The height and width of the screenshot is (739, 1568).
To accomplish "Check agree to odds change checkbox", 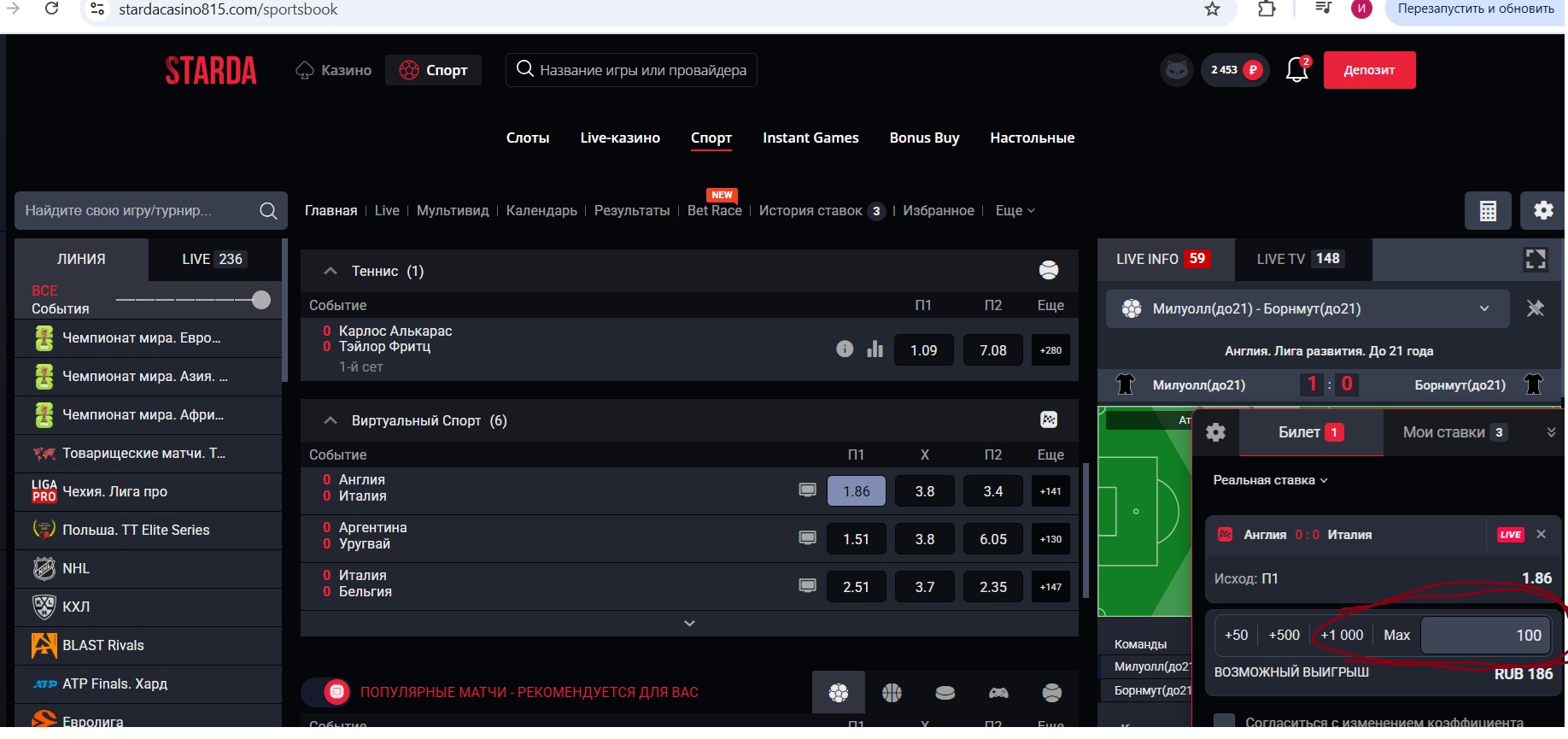I will coord(1224,722).
